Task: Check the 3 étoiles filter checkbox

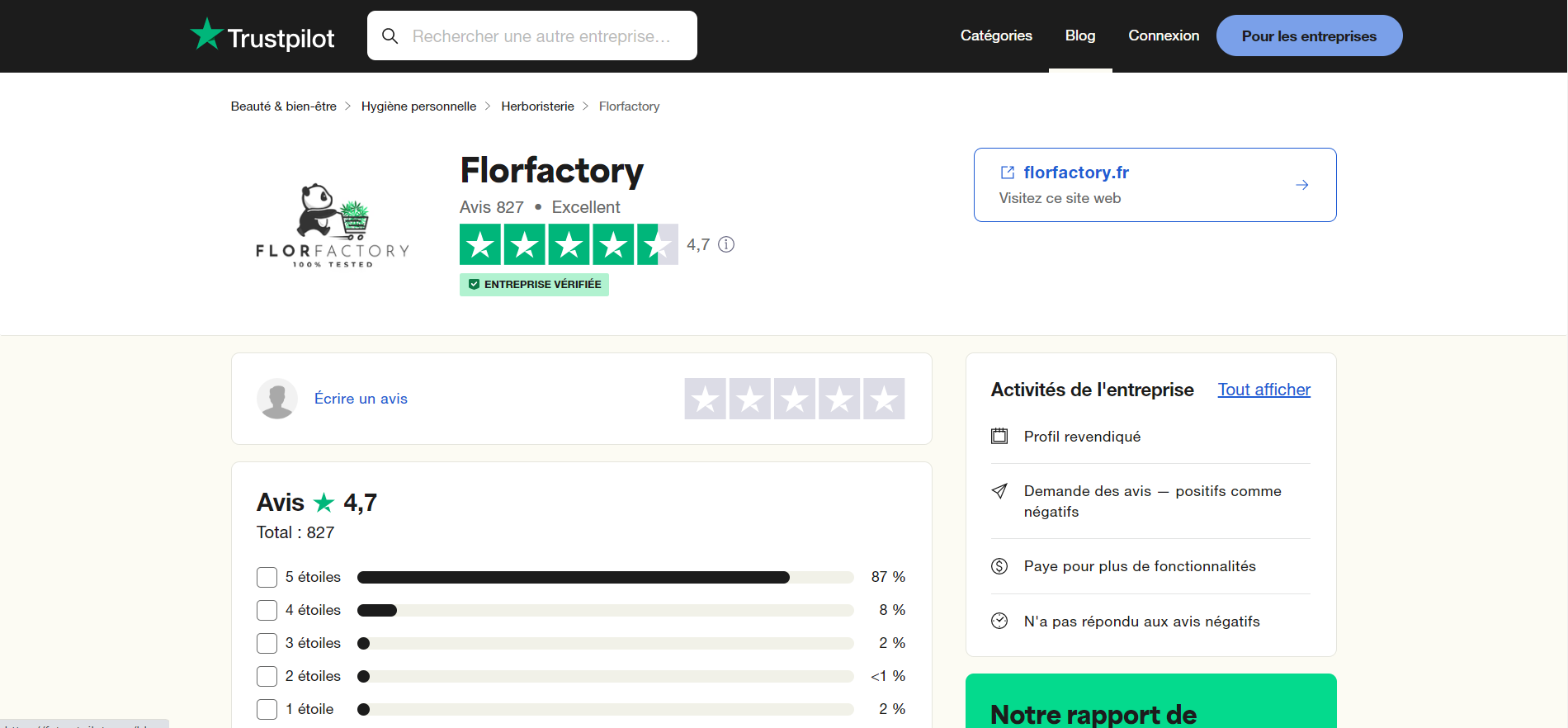Action: tap(267, 643)
